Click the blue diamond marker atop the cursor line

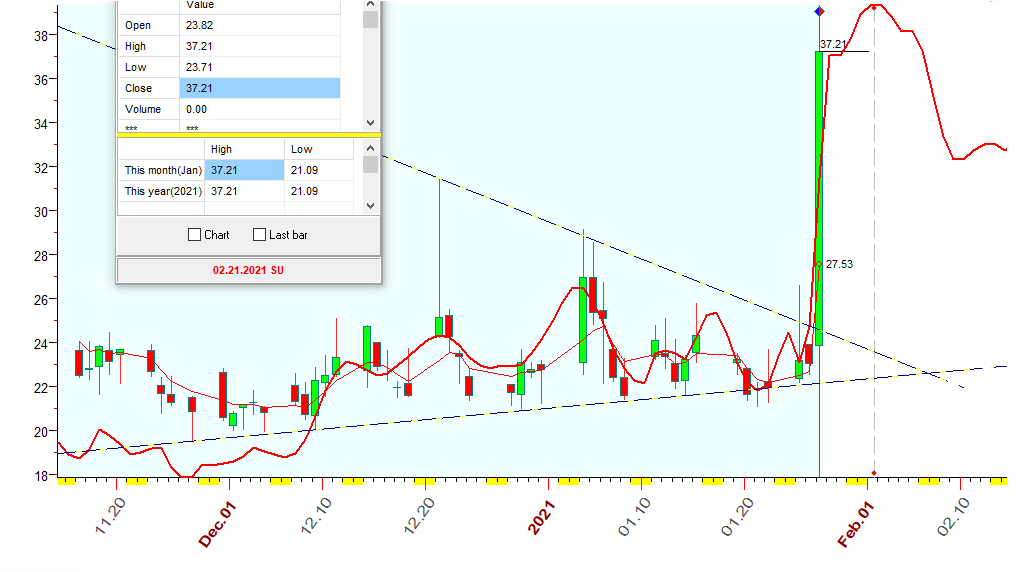[x=819, y=11]
